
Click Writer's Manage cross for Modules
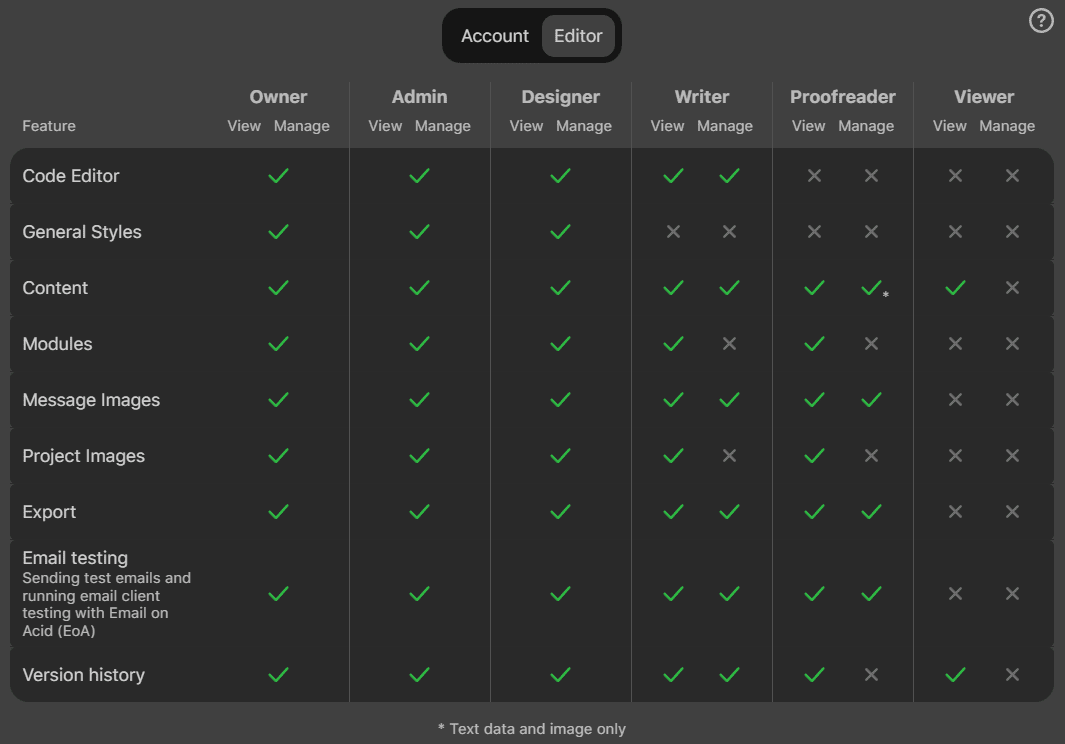(x=729, y=344)
